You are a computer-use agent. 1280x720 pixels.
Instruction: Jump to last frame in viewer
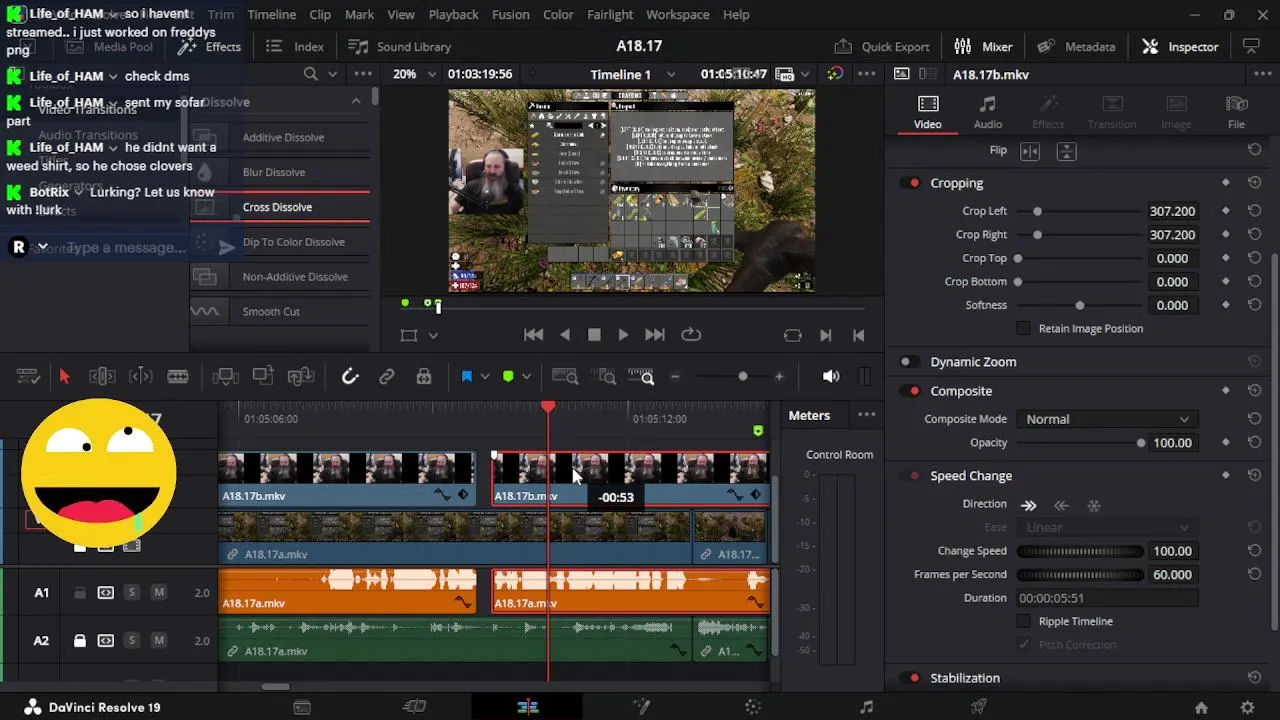tap(655, 335)
